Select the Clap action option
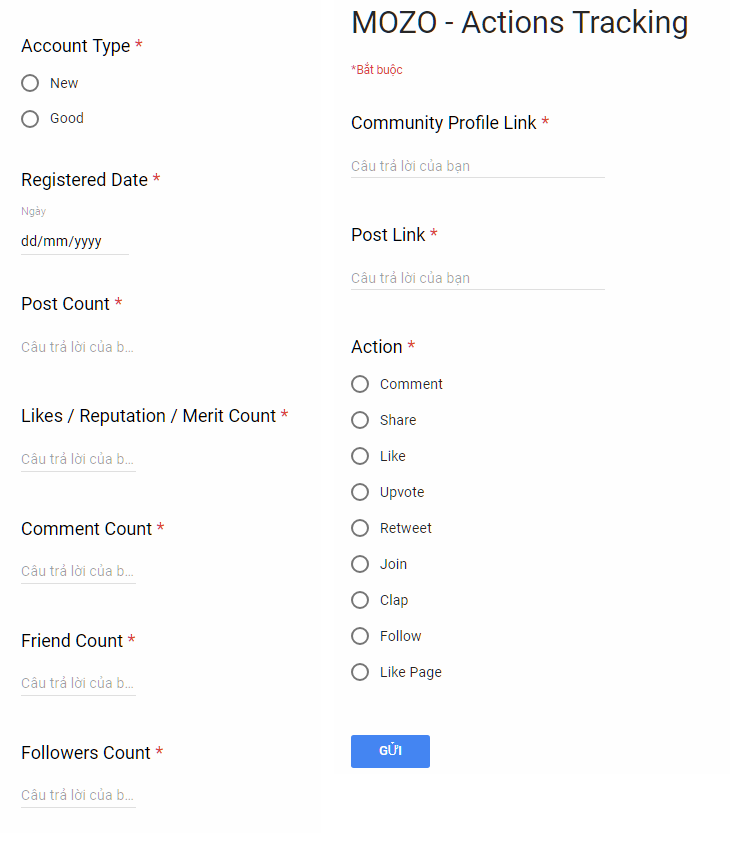 (x=360, y=600)
